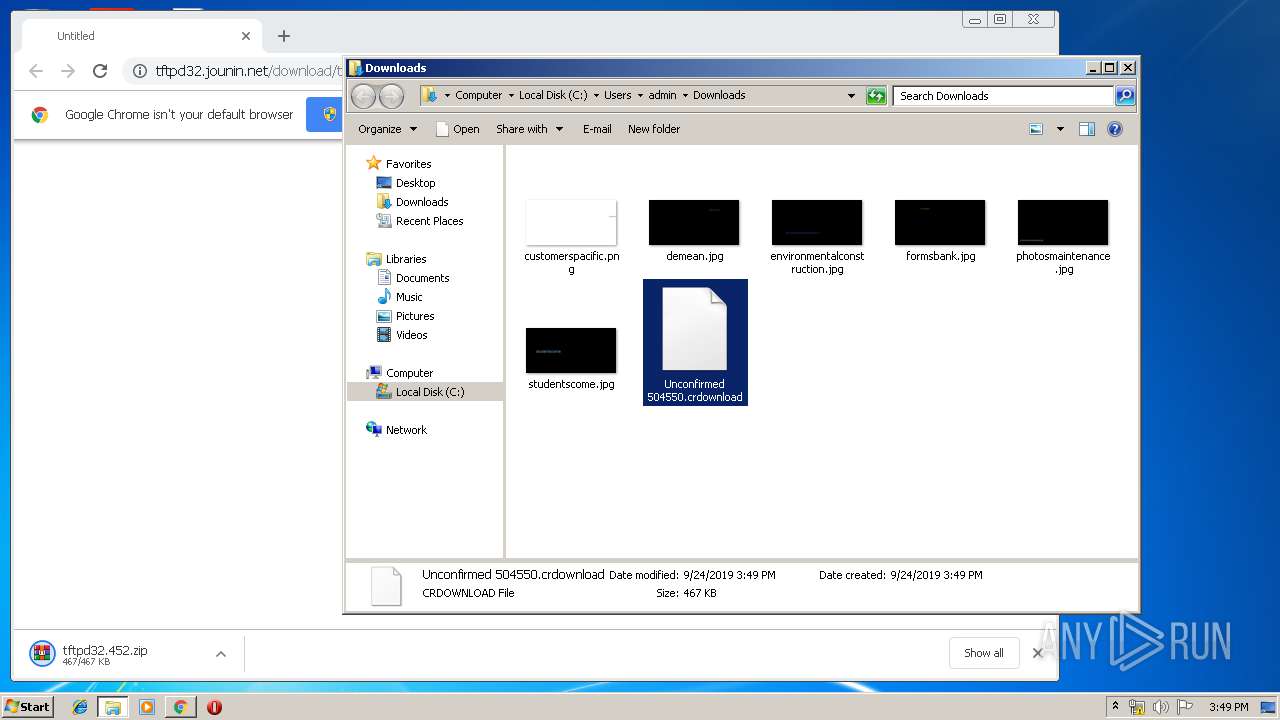The width and height of the screenshot is (1280, 720).
Task: Dismiss the Chrome downloads bar
Action: [x=1037, y=653]
